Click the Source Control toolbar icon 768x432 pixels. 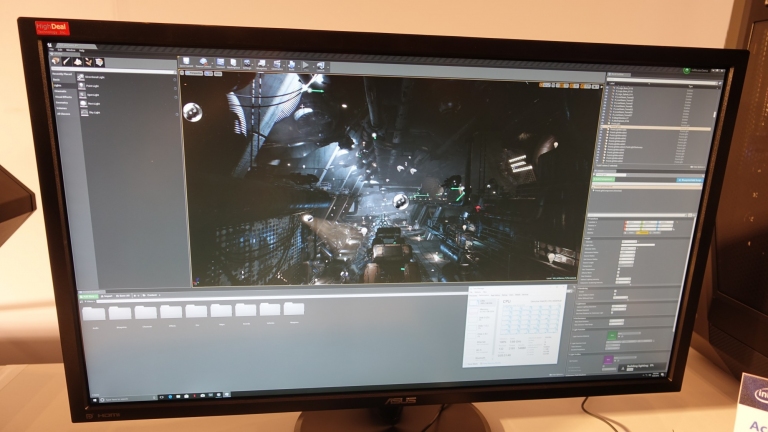click(204, 63)
